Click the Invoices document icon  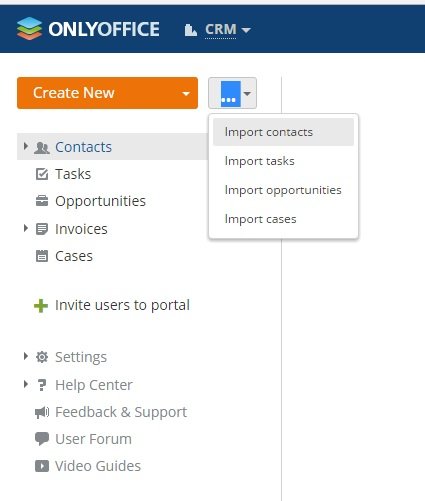tap(42, 229)
